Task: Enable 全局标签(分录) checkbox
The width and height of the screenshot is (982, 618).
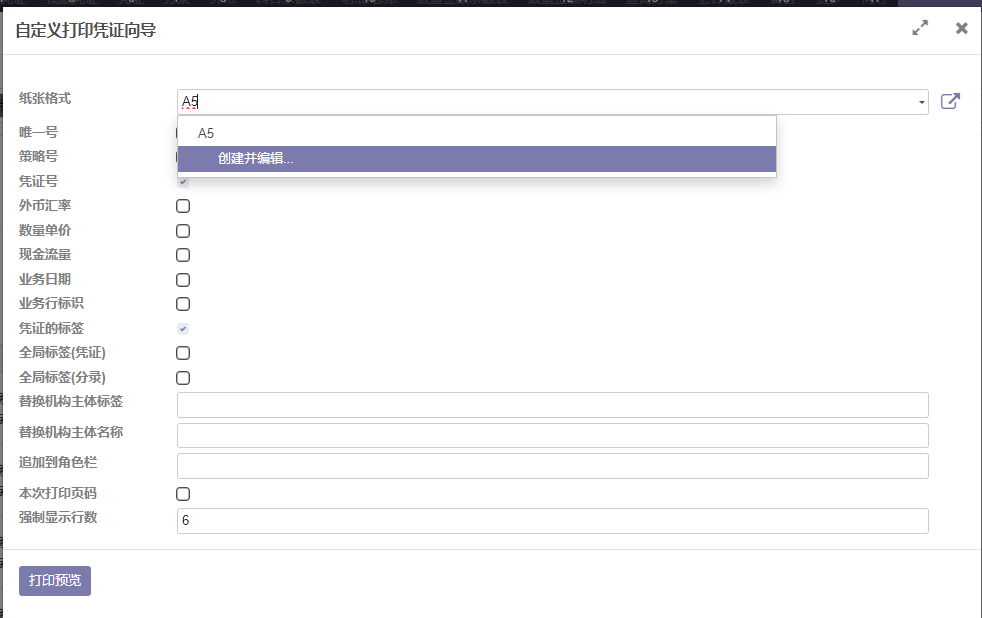Action: (x=183, y=378)
